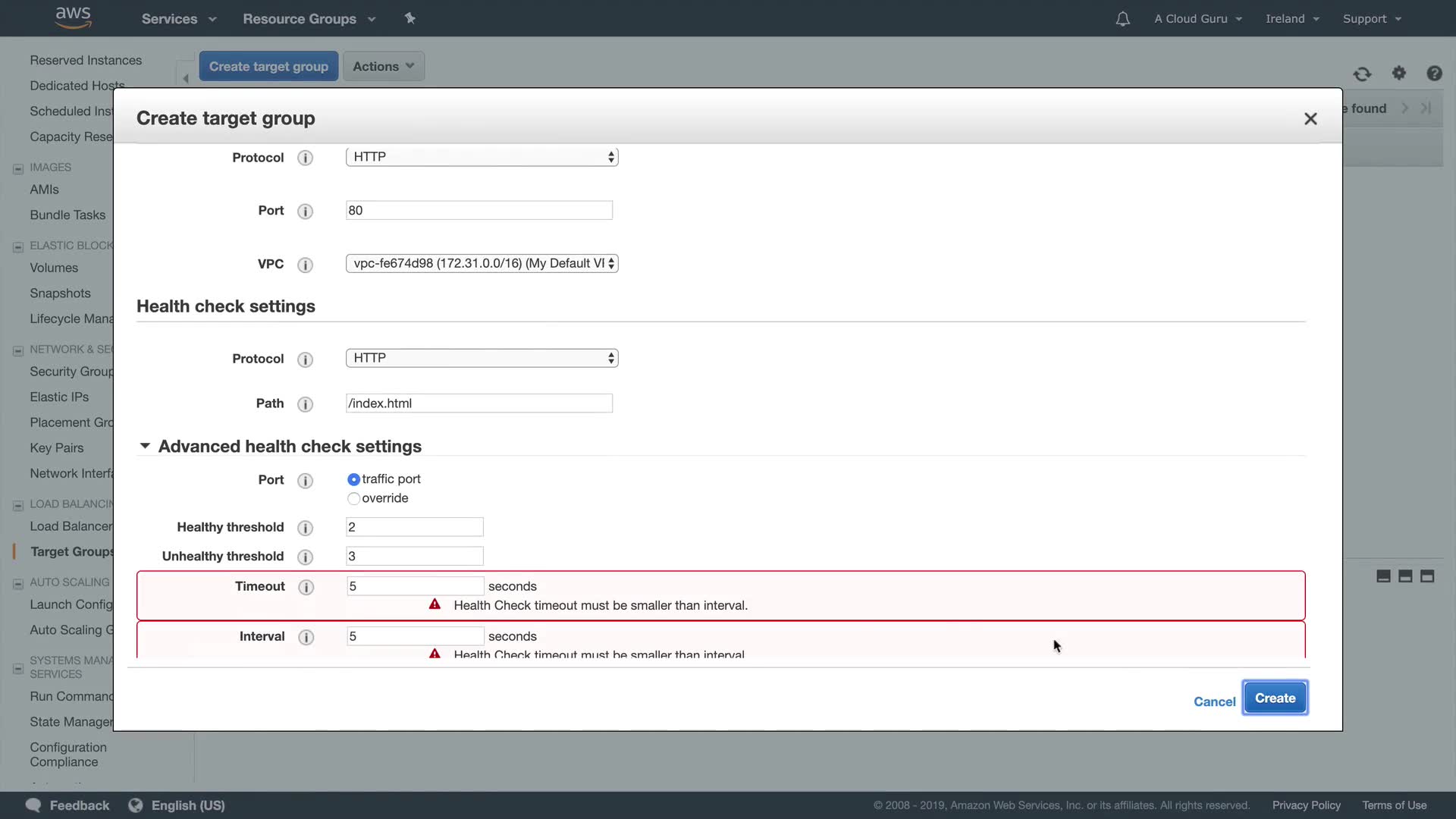Click the Cancel link

tap(1214, 702)
